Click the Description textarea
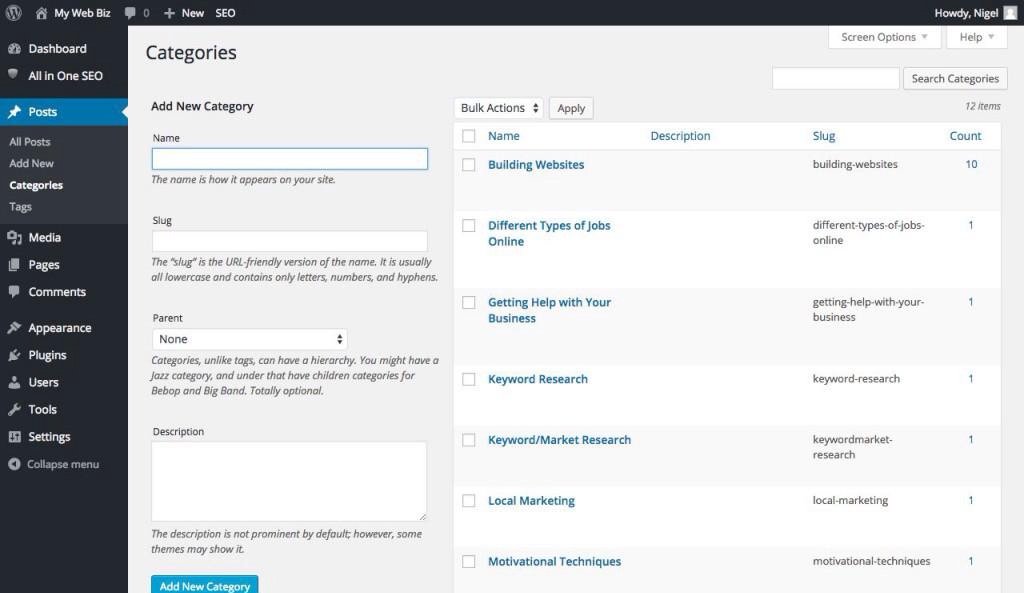The height and width of the screenshot is (593, 1024). tap(289, 481)
